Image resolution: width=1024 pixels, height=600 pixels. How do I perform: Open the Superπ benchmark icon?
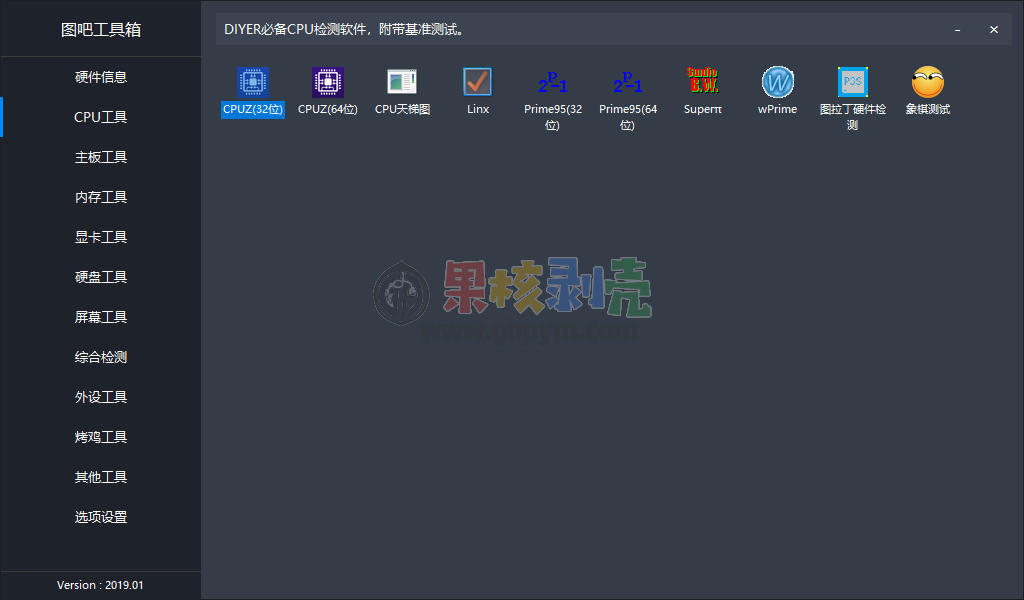pyautogui.click(x=703, y=82)
